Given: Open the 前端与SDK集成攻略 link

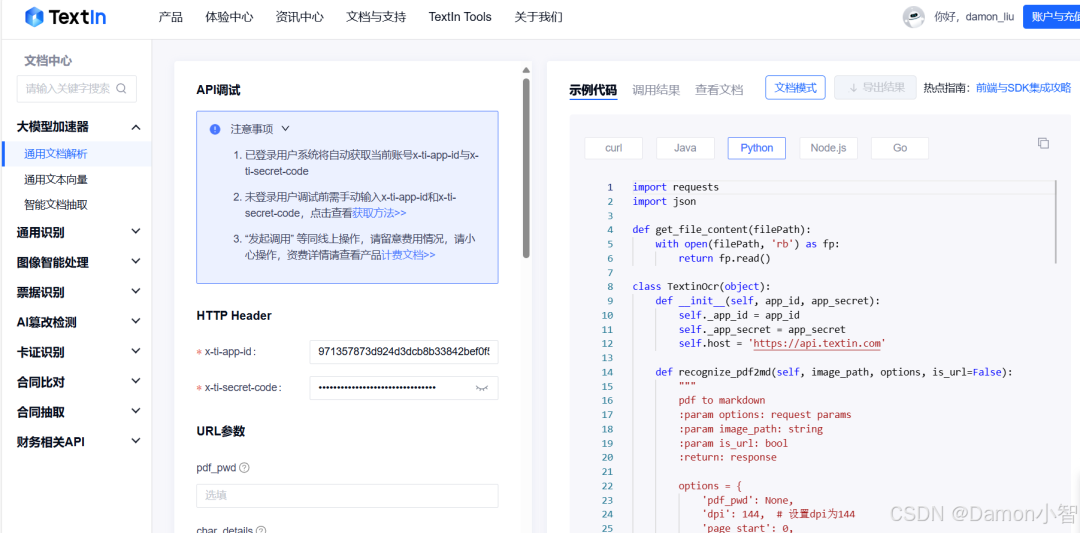Looking at the screenshot, I should (1024, 88).
